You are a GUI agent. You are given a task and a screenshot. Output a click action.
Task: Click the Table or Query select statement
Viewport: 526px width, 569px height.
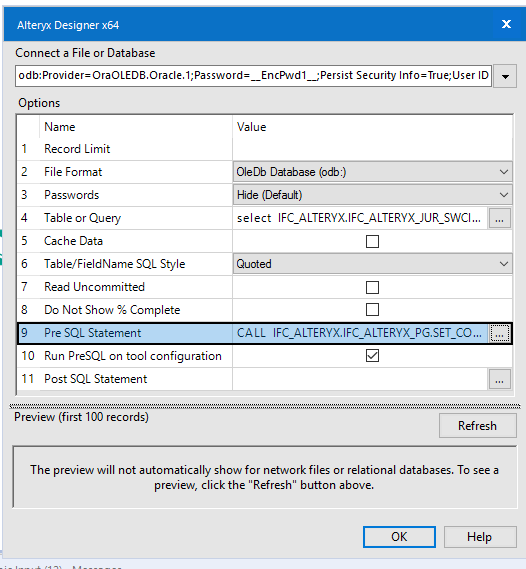click(359, 218)
